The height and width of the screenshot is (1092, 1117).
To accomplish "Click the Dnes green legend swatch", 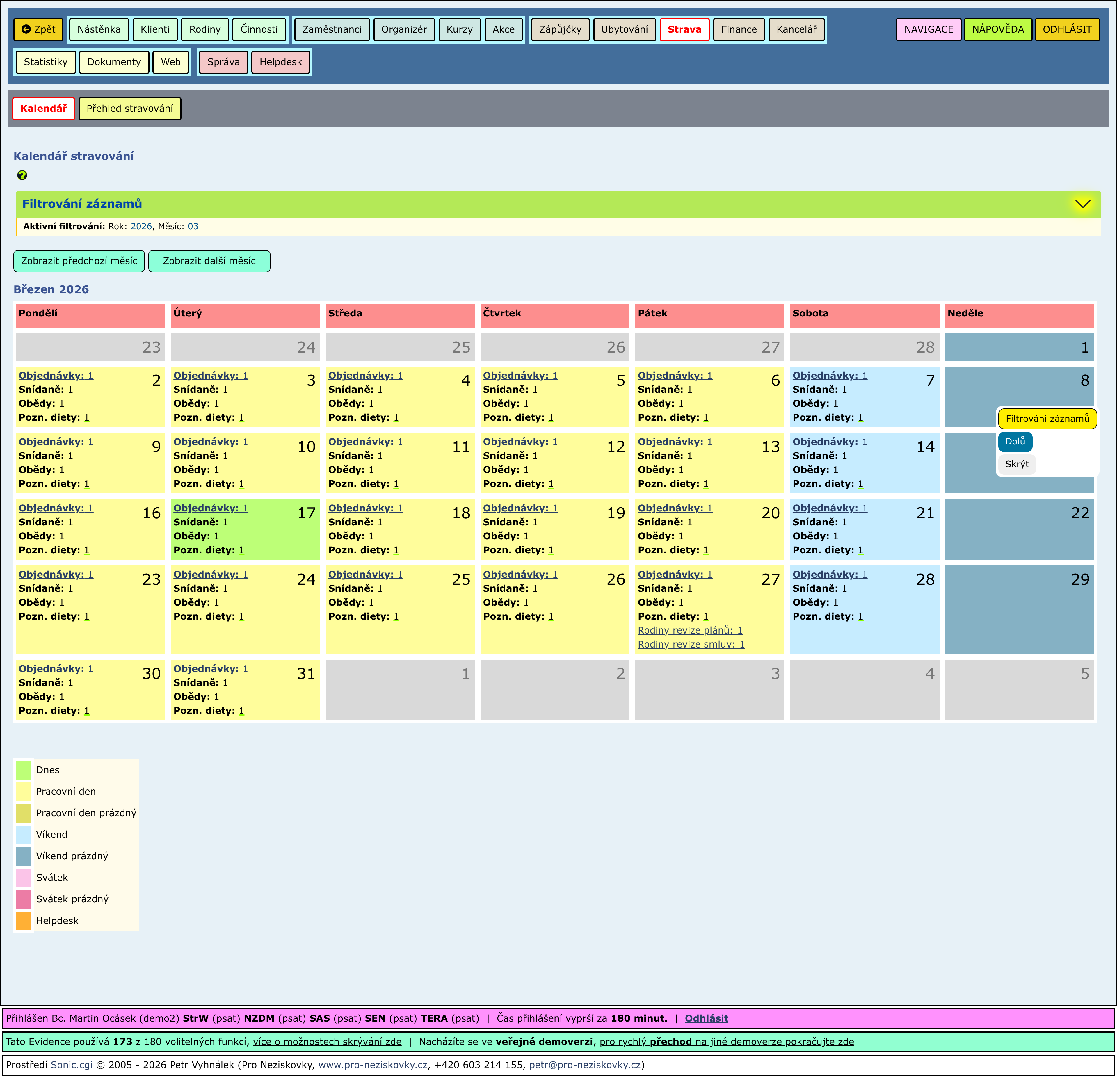I will pos(24,770).
